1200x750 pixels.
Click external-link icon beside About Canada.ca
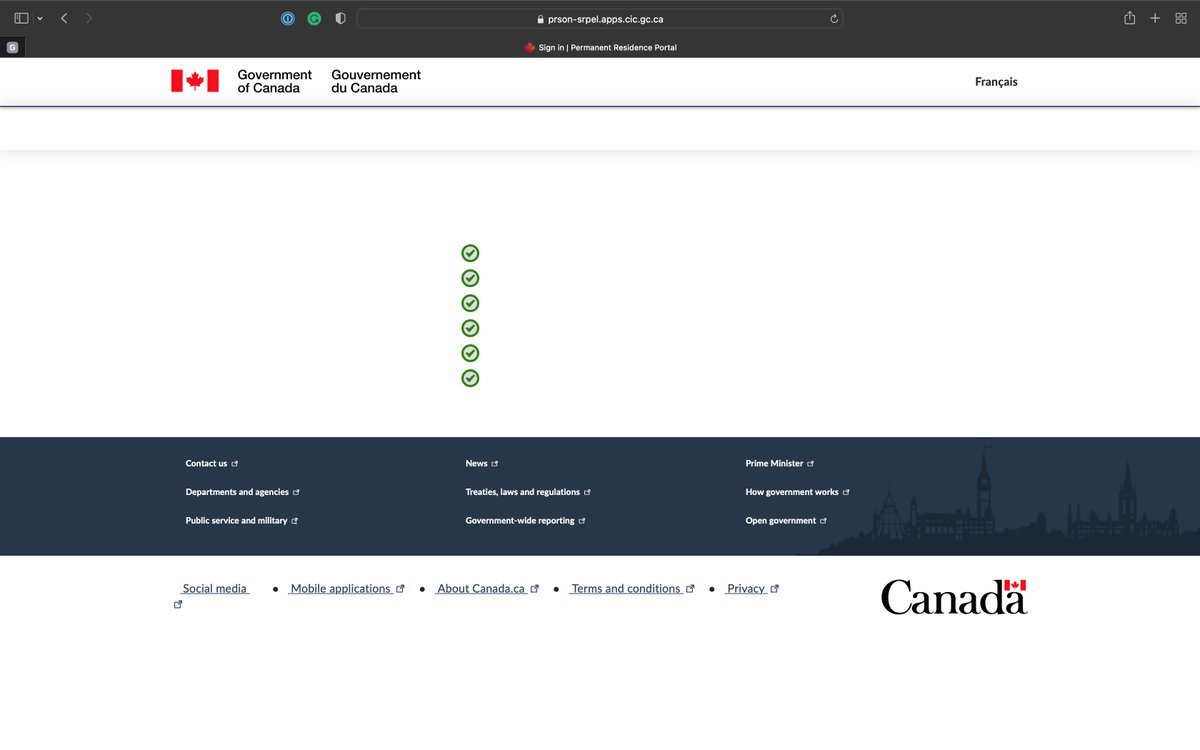[x=535, y=589]
